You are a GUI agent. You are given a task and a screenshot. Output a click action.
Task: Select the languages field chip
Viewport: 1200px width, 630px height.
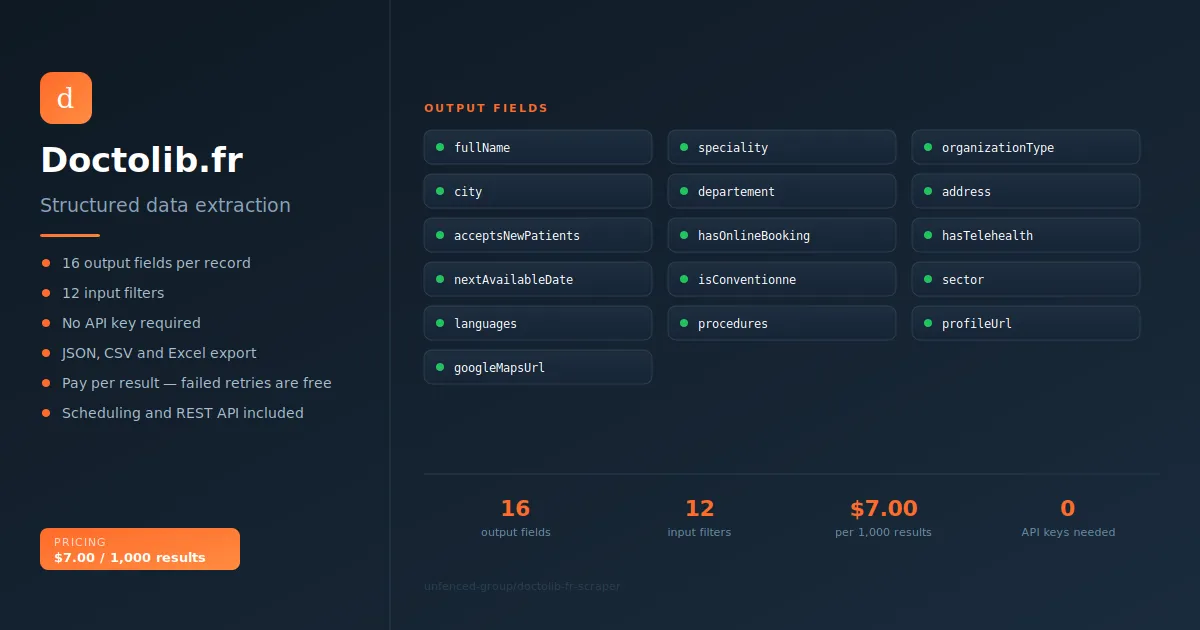point(538,323)
